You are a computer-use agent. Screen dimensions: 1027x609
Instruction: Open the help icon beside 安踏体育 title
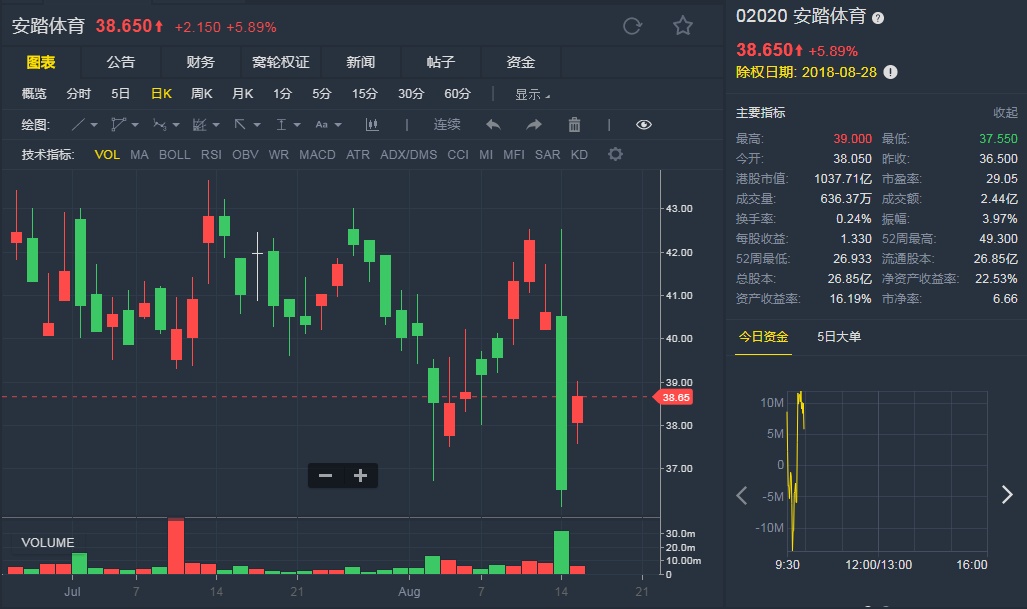[x=878, y=18]
